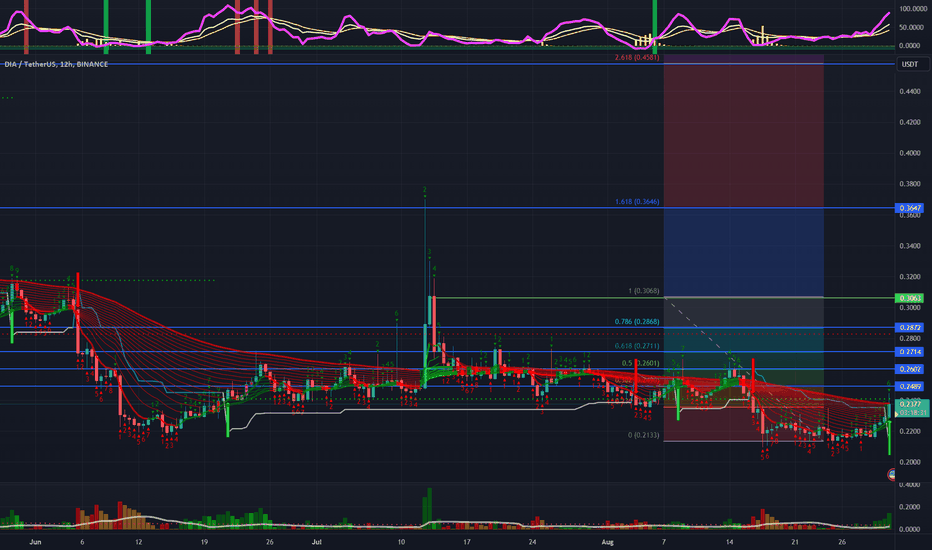Click the 0.4200 price axis value

(x=910, y=122)
